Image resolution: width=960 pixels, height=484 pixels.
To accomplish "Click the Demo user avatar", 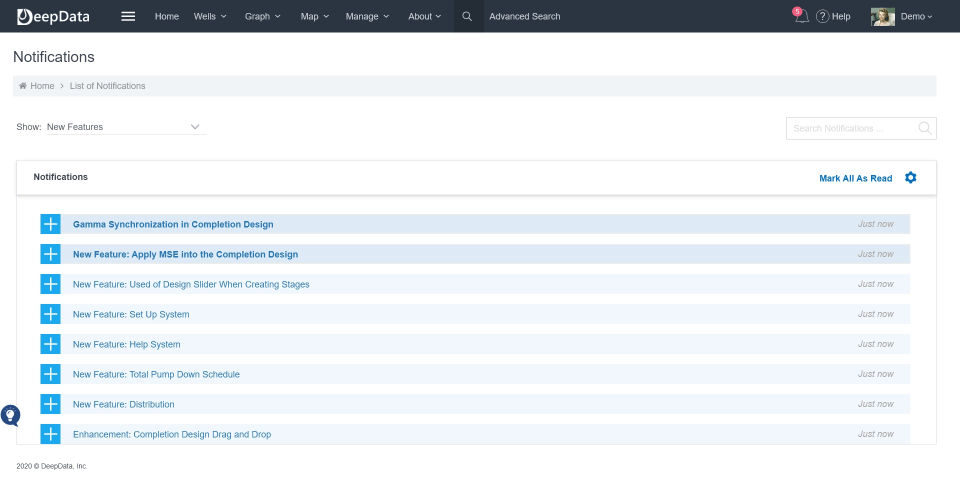I will [x=883, y=17].
